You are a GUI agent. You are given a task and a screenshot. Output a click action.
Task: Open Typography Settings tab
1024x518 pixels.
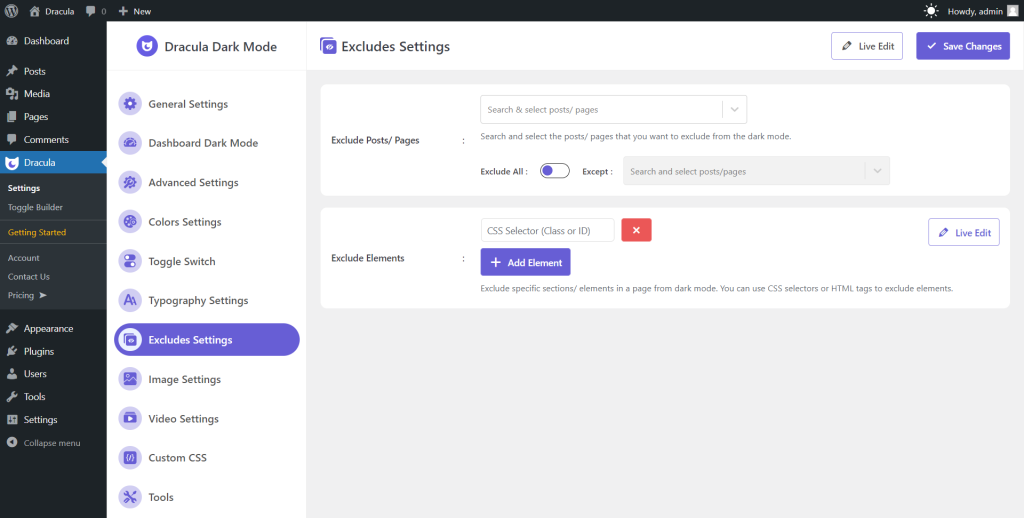tap(206, 300)
